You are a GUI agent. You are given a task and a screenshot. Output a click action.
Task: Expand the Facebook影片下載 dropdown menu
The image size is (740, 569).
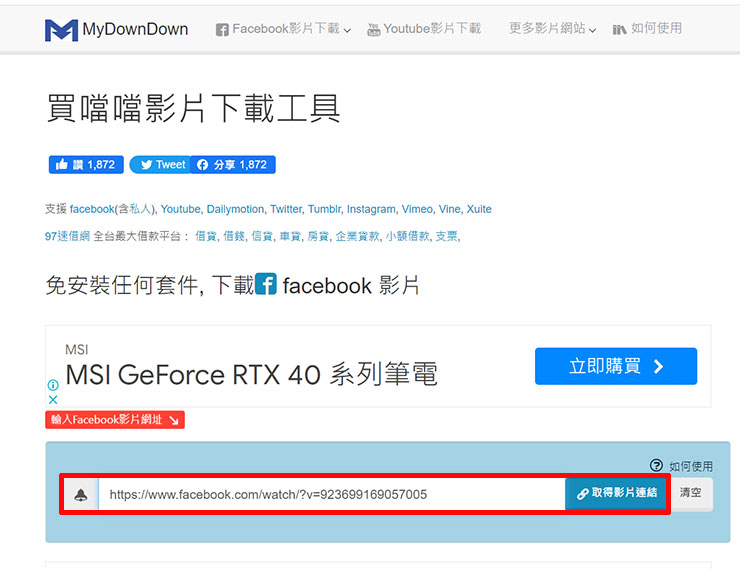[x=283, y=29]
